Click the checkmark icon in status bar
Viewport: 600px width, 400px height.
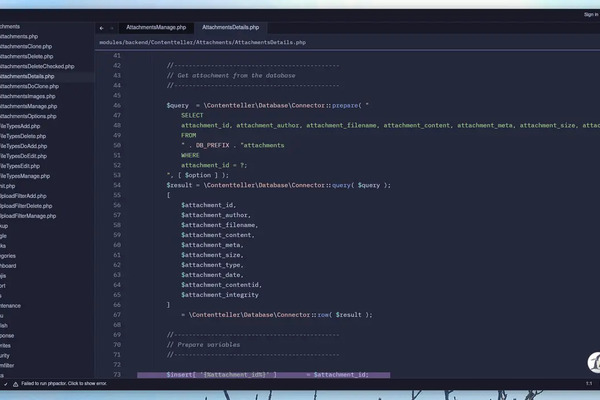click(4, 383)
